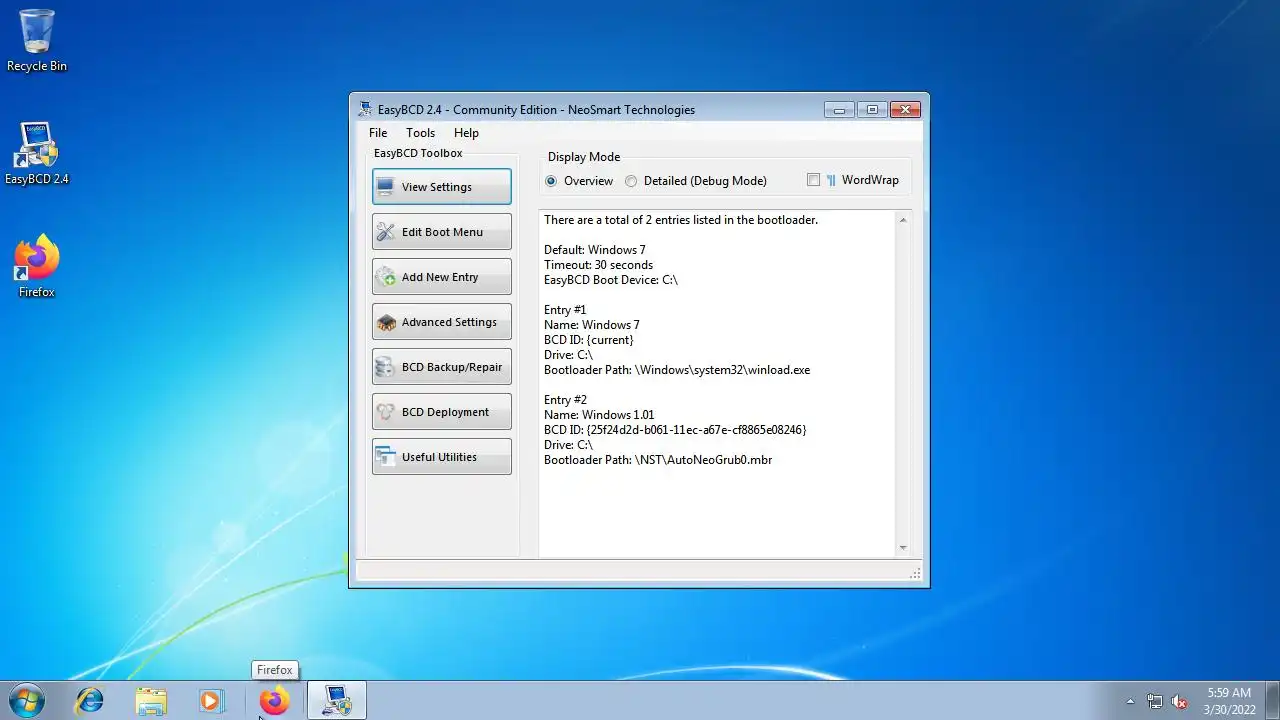Select the Recycle Bin desktop icon
This screenshot has width=1280, height=720.
37,42
